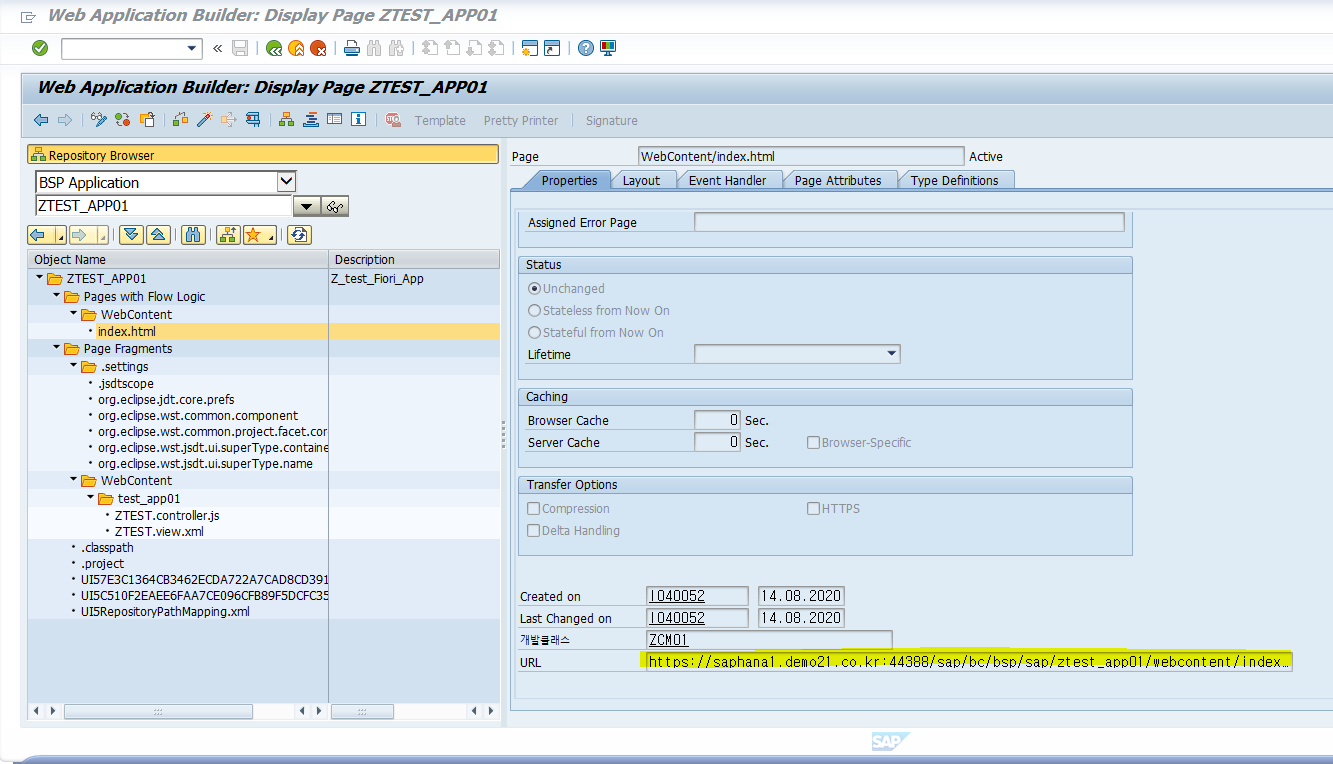Screen dimensions: 1333x764
Task: Collapse the Pages with Flow Logic folder
Action: [x=57, y=296]
